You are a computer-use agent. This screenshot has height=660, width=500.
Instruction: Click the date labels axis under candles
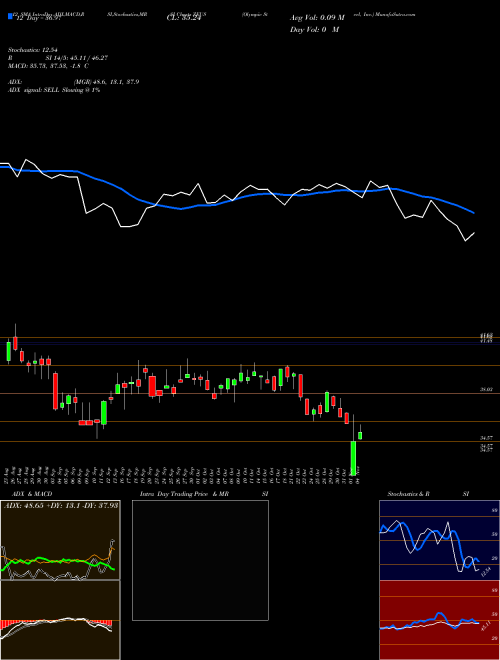click(183, 474)
